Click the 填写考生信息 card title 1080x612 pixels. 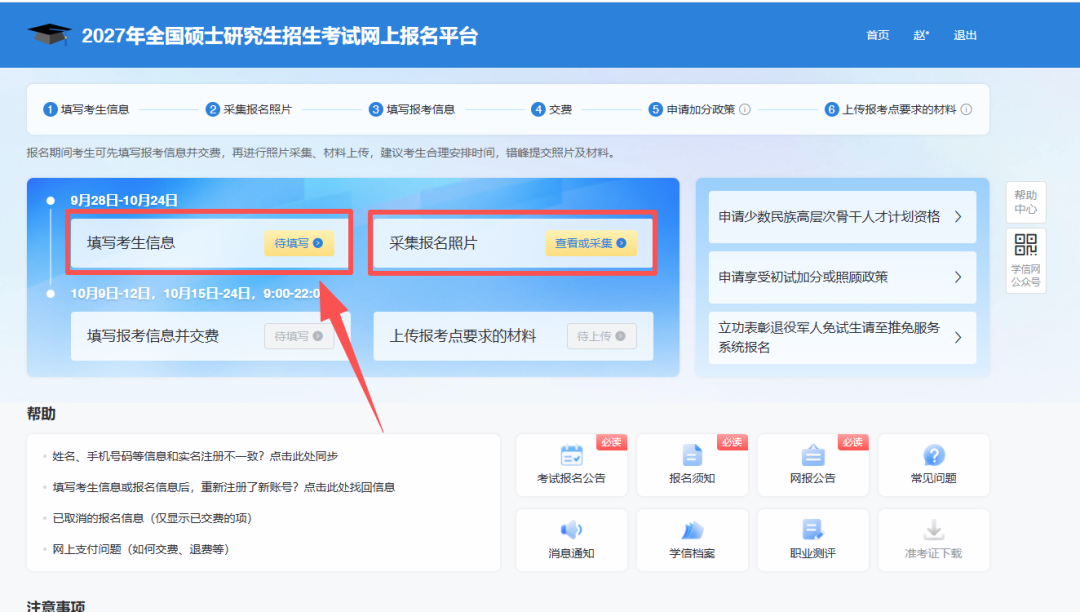coord(131,243)
